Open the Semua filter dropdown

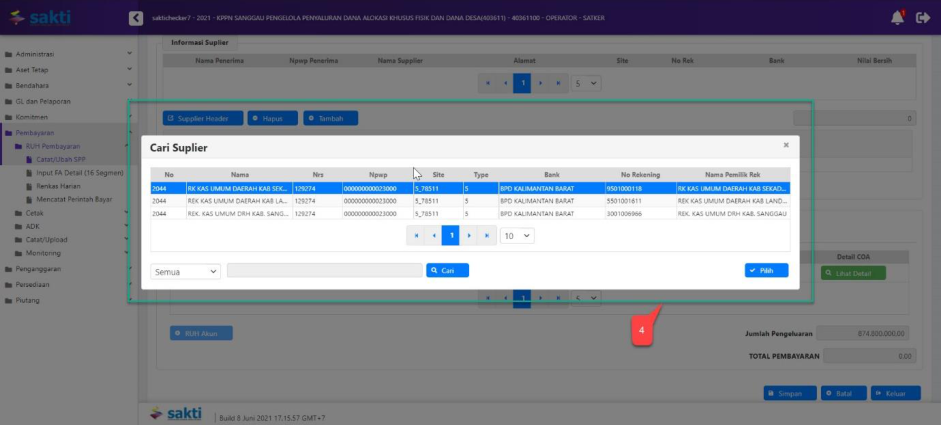(186, 271)
